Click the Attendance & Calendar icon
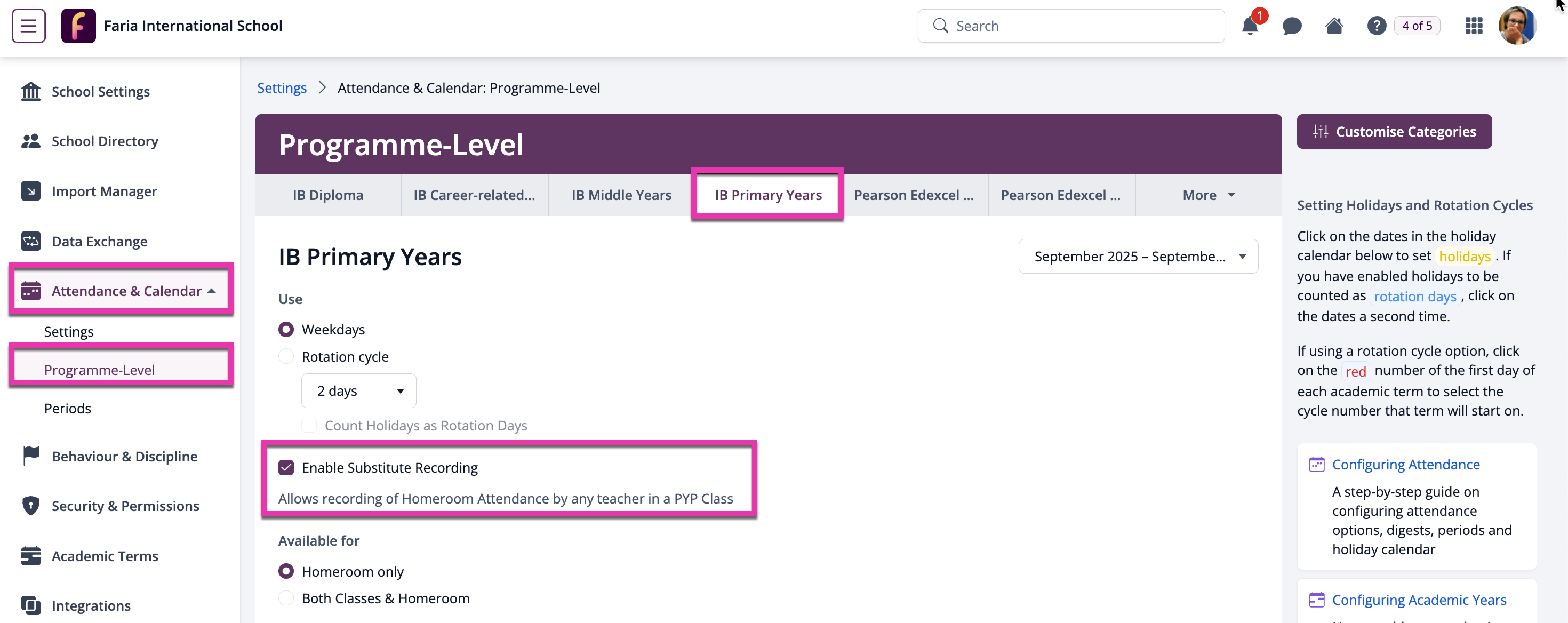This screenshot has height=623, width=1568. coord(31,291)
